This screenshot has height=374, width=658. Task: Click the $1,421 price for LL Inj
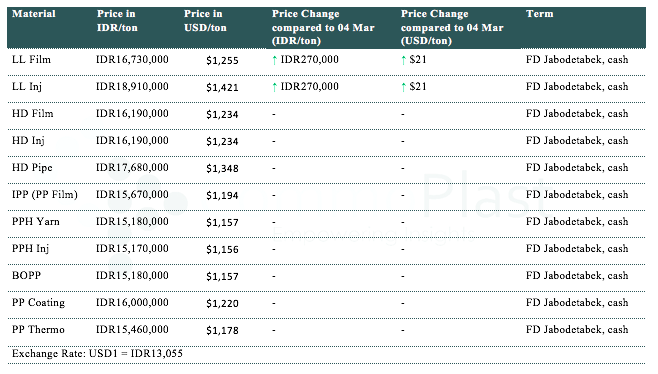[x=222, y=87]
